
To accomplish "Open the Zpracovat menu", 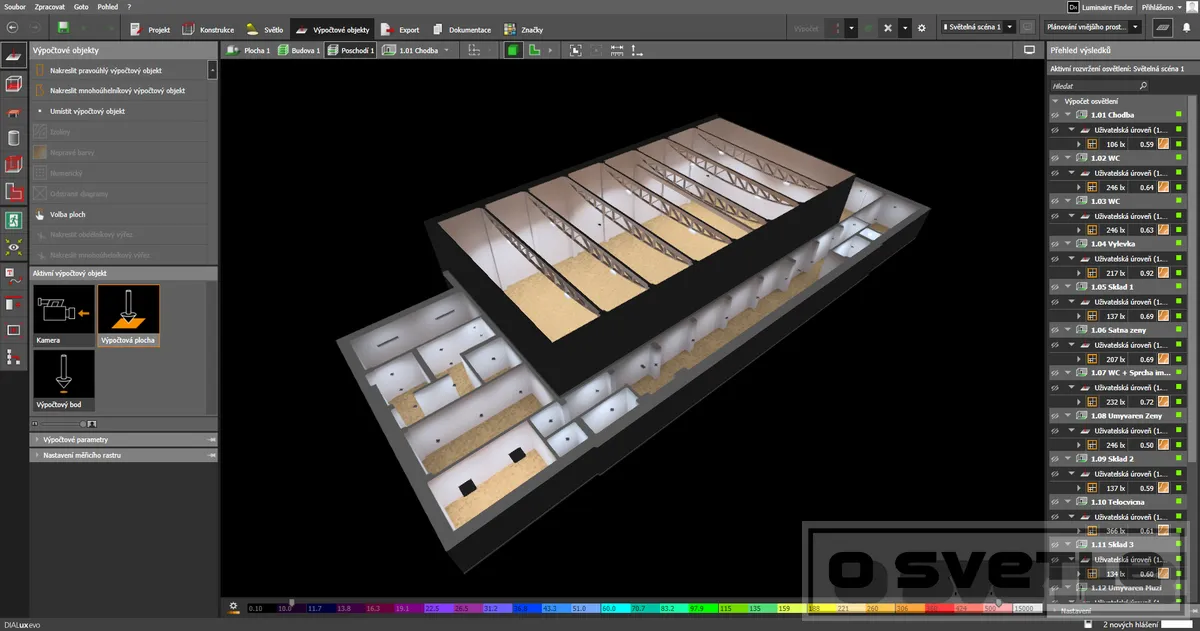I will (x=48, y=7).
